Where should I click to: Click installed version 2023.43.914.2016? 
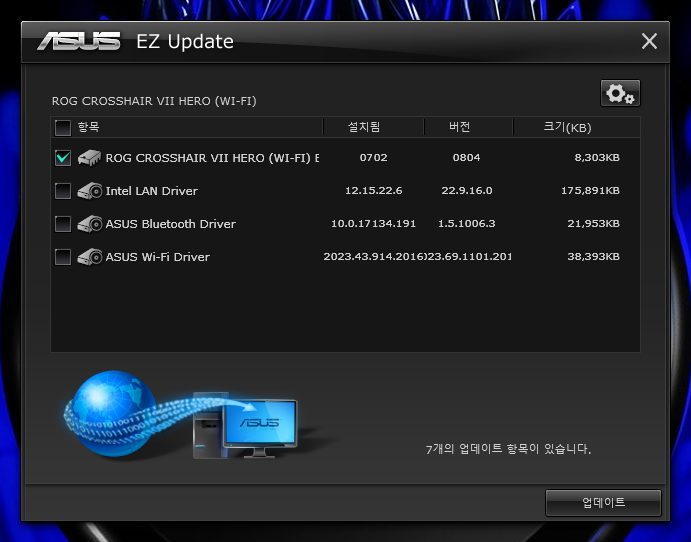[x=375, y=257]
